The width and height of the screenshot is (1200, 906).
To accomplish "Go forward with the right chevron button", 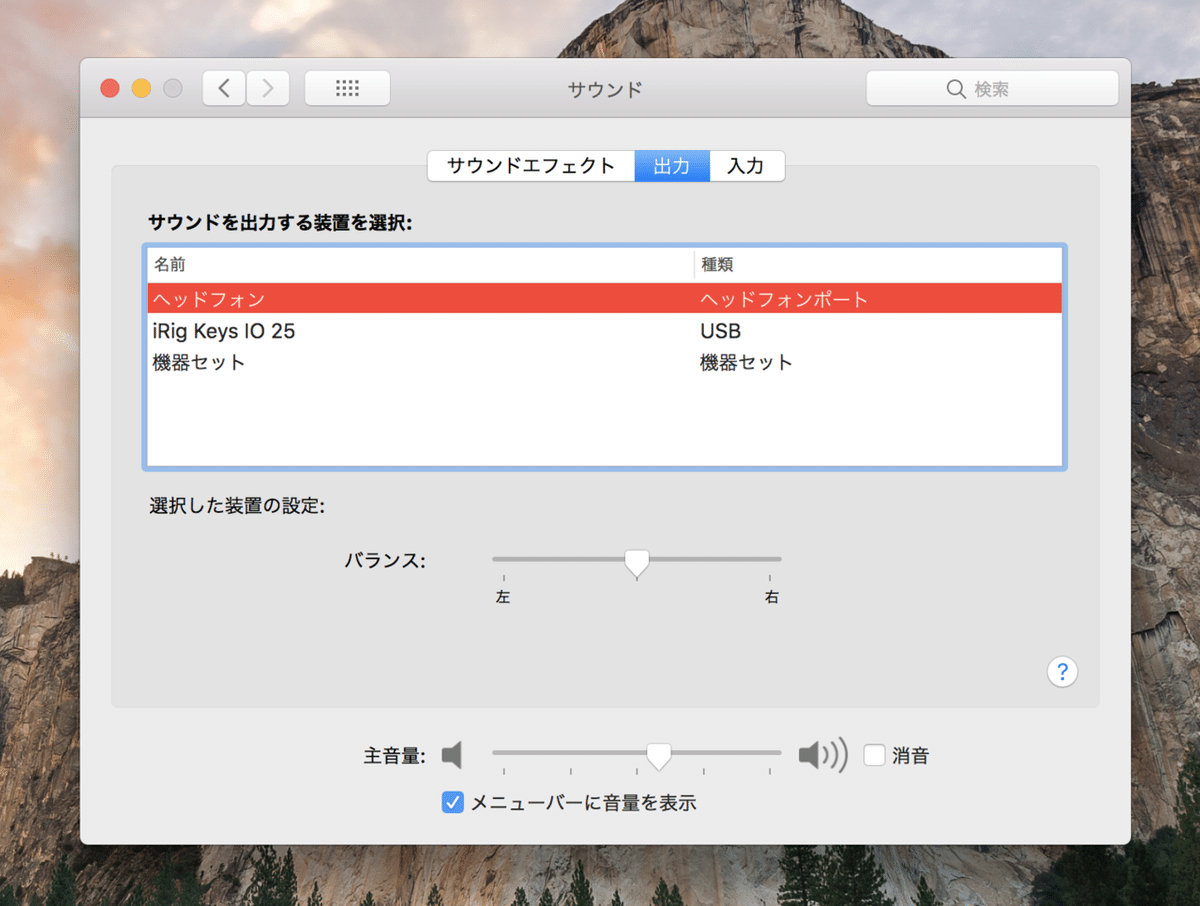I will 268,88.
